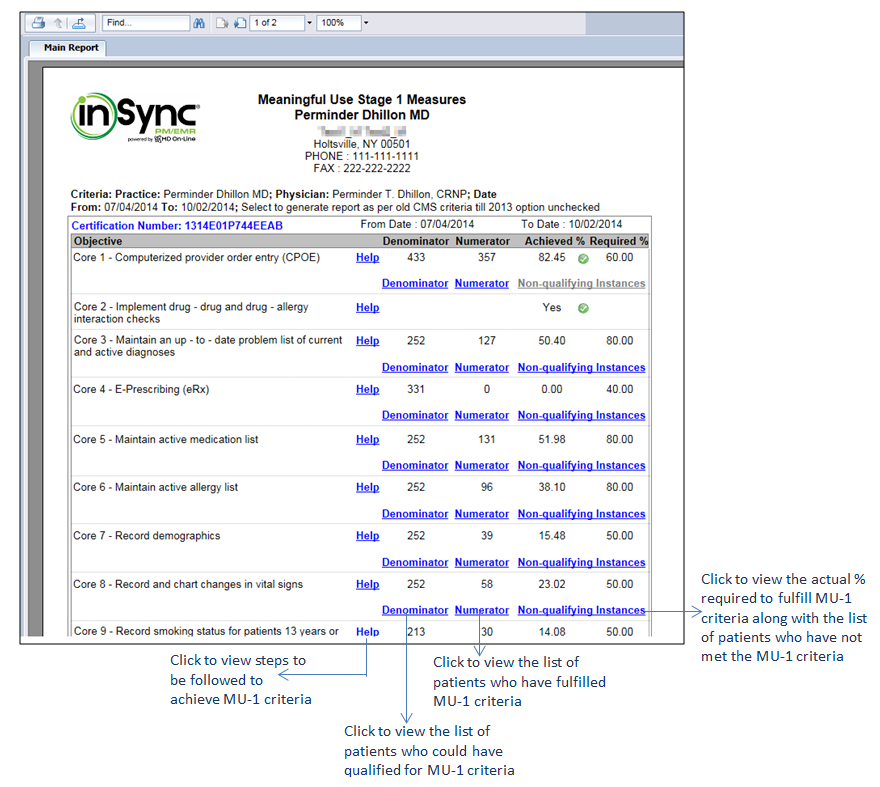Go to the previous page icon
The width and height of the screenshot is (880, 787).
(222, 23)
